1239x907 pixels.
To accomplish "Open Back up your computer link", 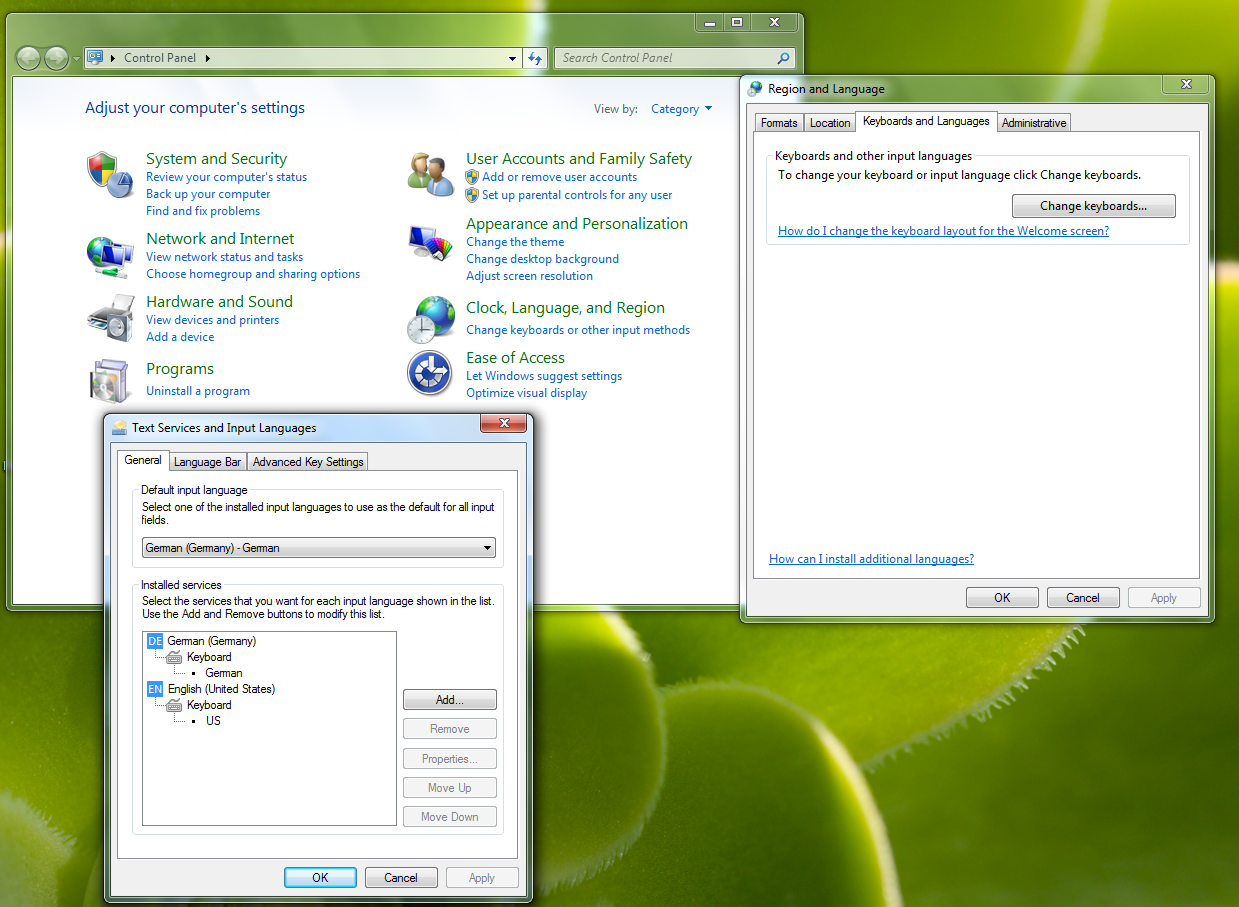I will (208, 194).
